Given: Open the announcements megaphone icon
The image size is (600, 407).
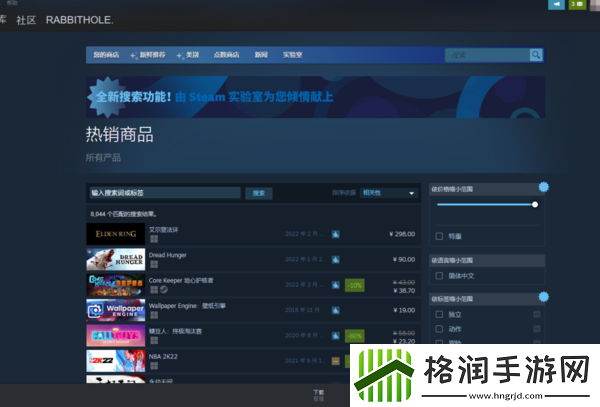Looking at the screenshot, I should coord(556,4).
